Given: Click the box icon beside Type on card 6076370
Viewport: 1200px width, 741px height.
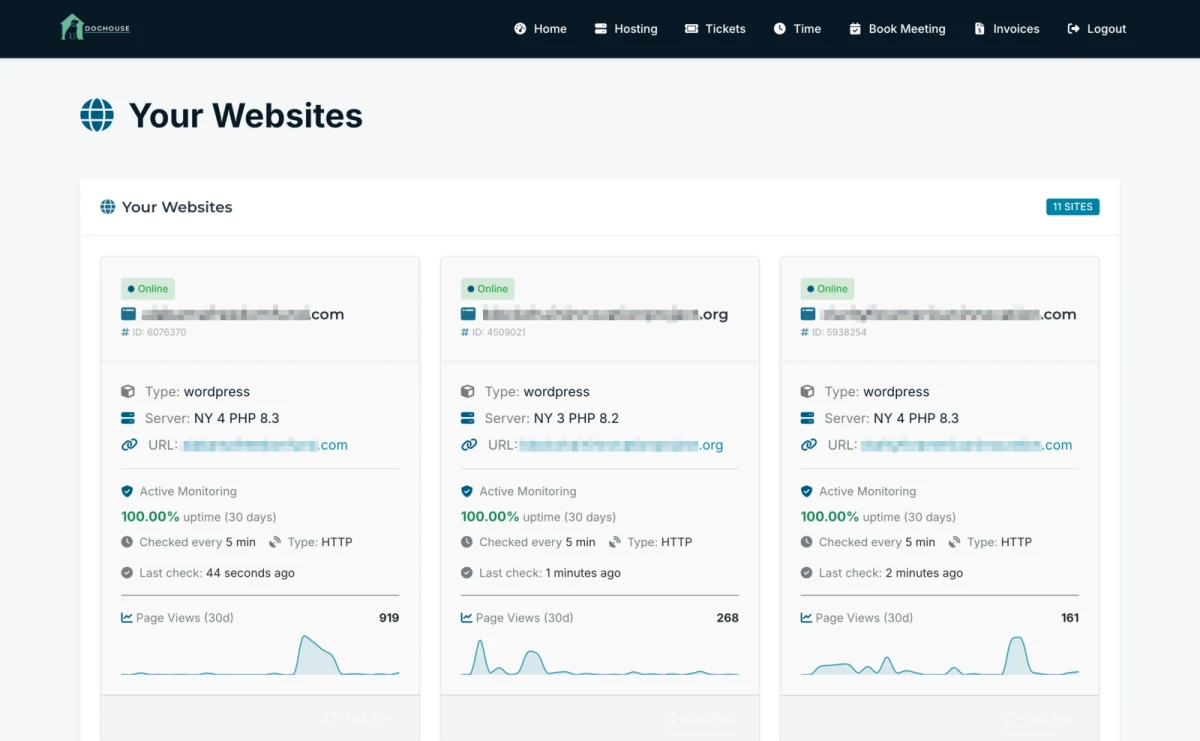Looking at the screenshot, I should click(128, 392).
